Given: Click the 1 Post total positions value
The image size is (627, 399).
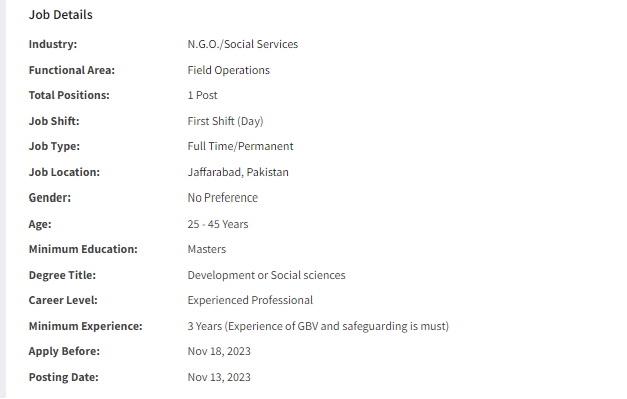Looking at the screenshot, I should click(x=202, y=95).
